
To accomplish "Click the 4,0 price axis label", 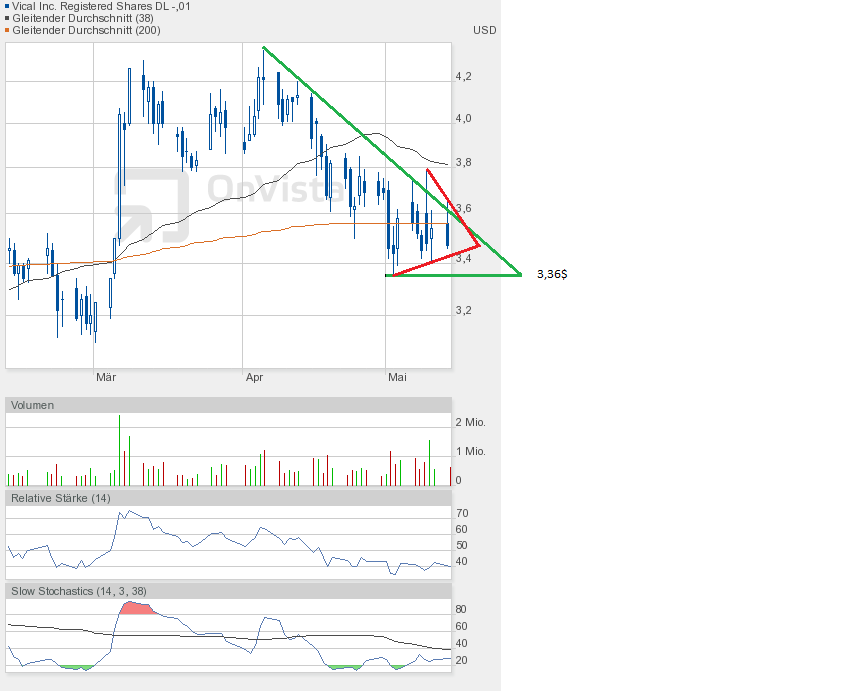I will pyautogui.click(x=463, y=118).
